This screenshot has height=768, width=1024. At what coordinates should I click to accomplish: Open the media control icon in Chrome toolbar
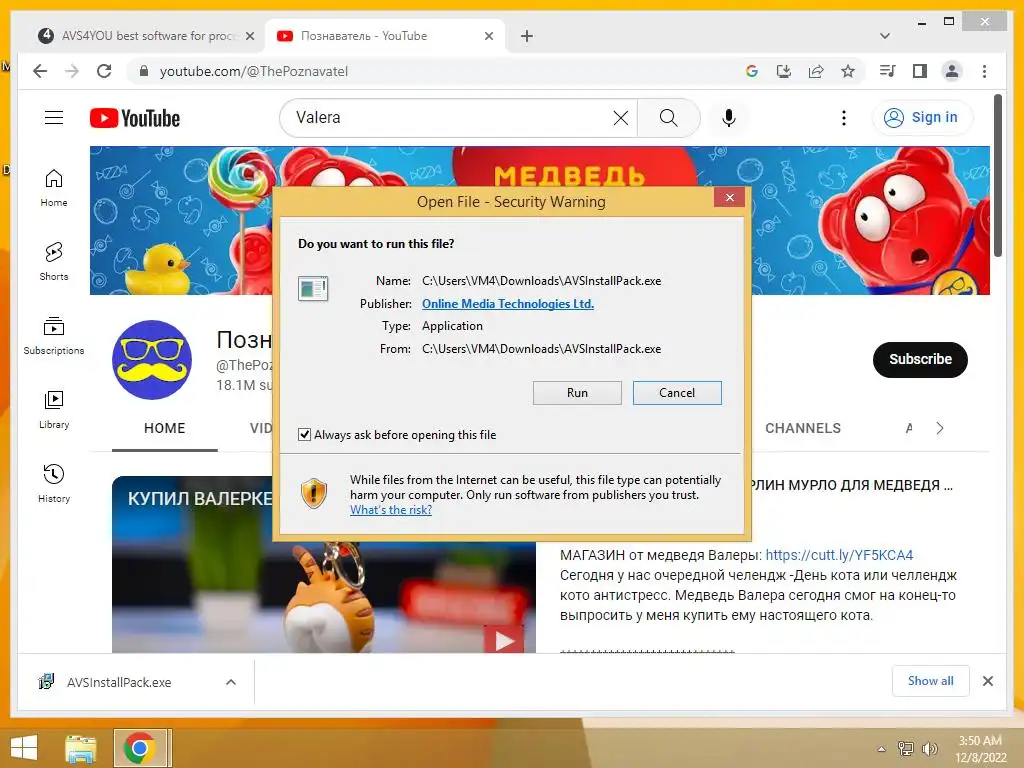(887, 71)
